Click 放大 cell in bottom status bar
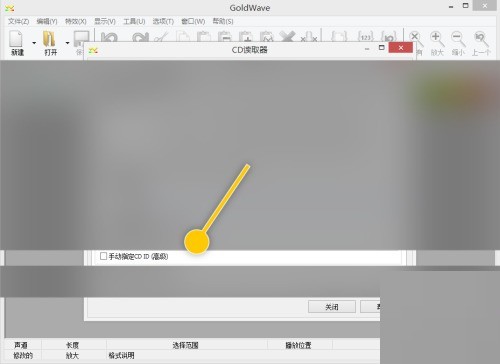 [72, 356]
